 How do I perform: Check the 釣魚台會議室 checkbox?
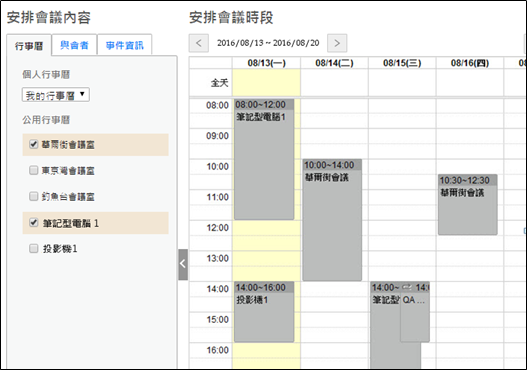pyautogui.click(x=33, y=196)
